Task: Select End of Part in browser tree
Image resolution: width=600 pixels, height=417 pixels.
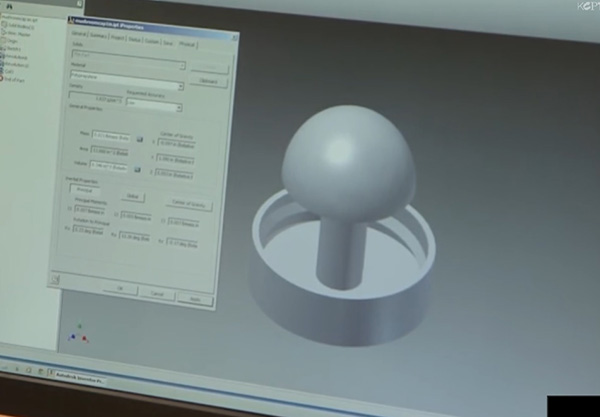Action: [14, 80]
